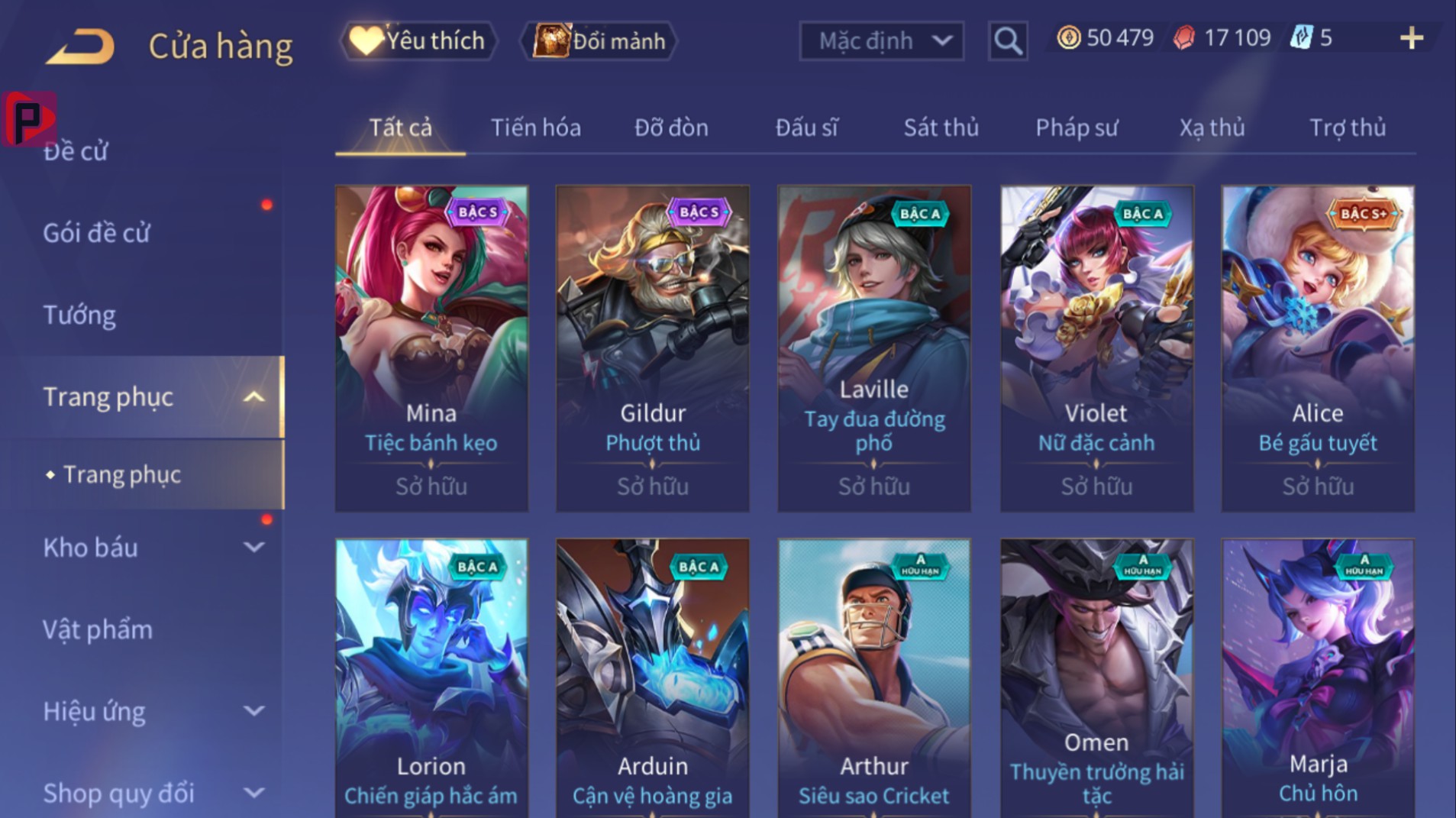1456x818 pixels.
Task: Click the red ruby currency icon
Action: 1183,37
